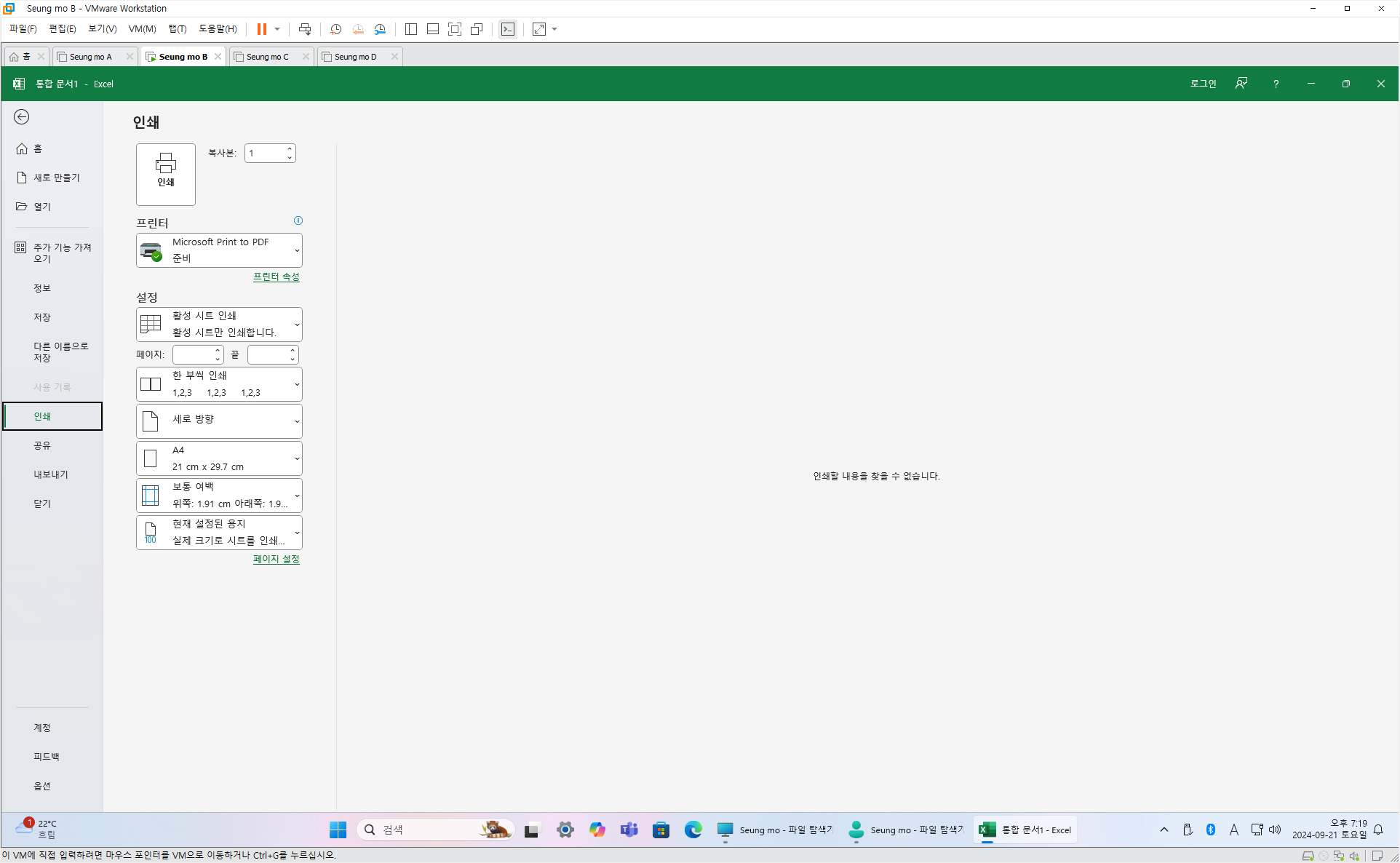The image size is (1400, 863).
Task: Increase the copies count with up arrow
Action: (290, 149)
